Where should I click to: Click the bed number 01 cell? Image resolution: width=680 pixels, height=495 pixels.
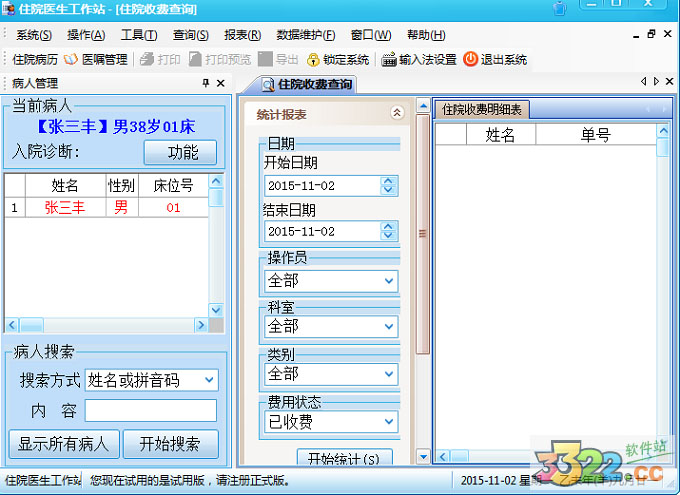173,207
